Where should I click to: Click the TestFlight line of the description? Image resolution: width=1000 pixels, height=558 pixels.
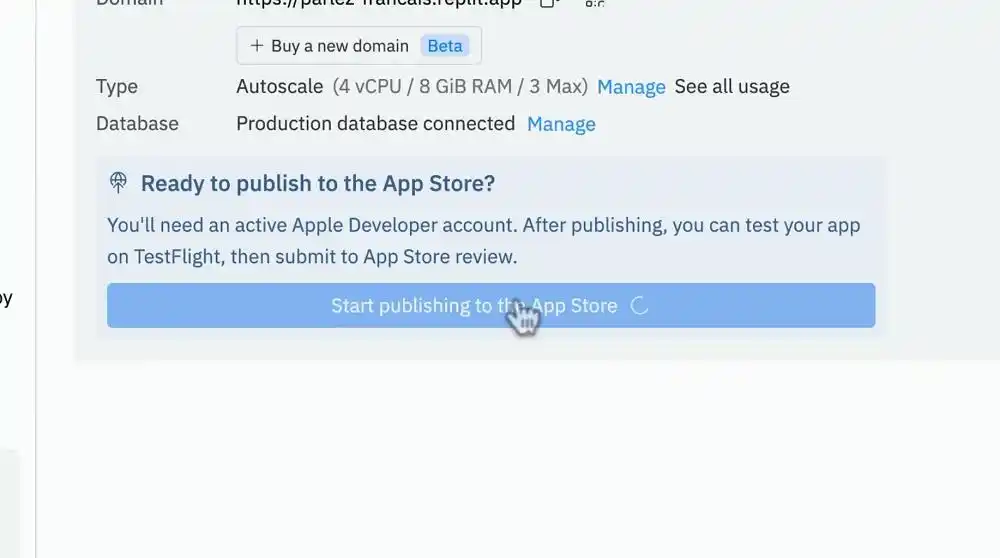312,257
